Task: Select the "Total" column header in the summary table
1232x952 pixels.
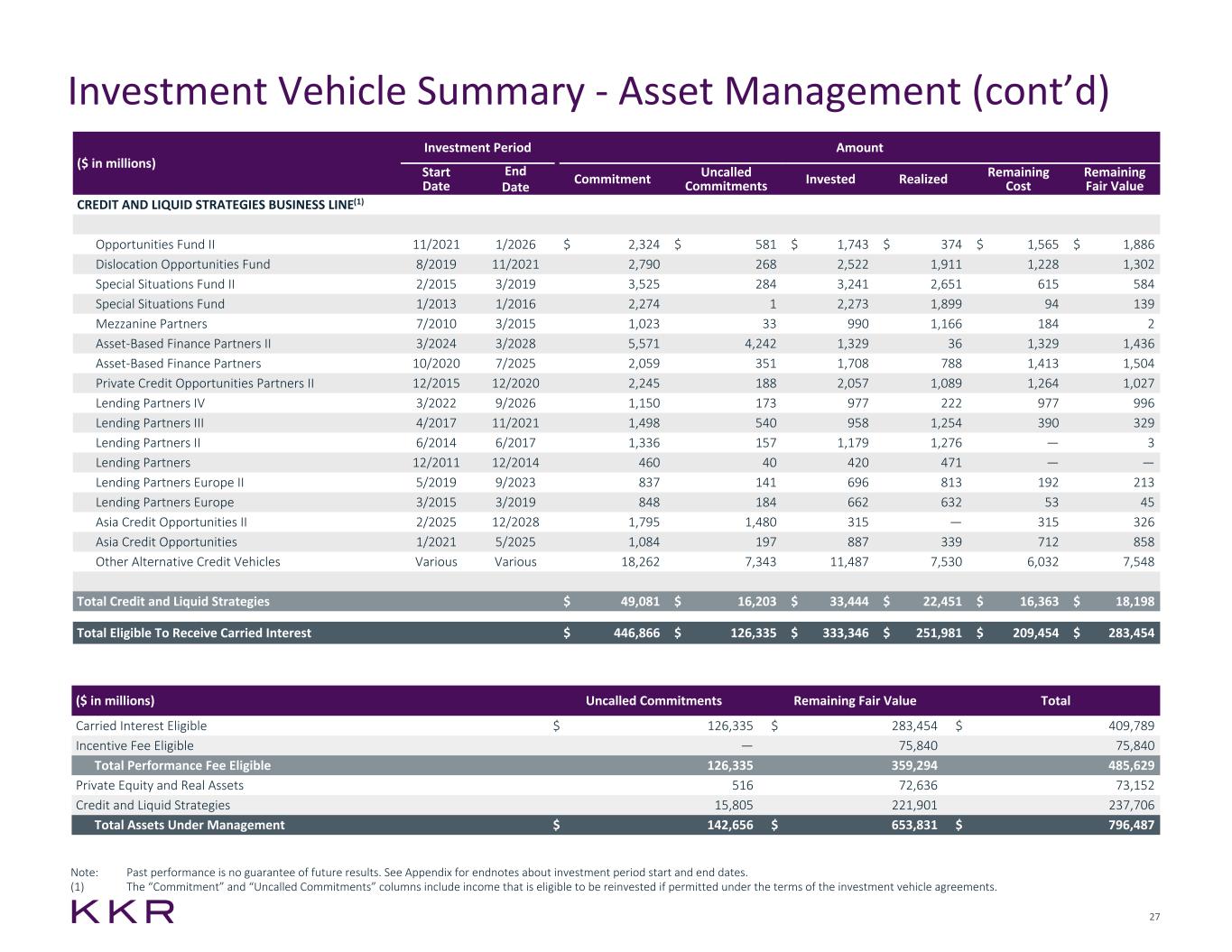Action: point(1056,701)
